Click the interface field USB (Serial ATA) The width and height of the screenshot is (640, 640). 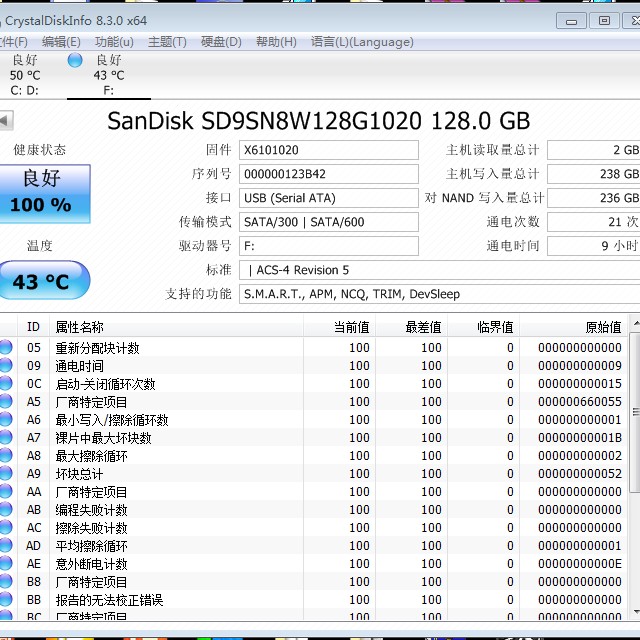click(329, 198)
